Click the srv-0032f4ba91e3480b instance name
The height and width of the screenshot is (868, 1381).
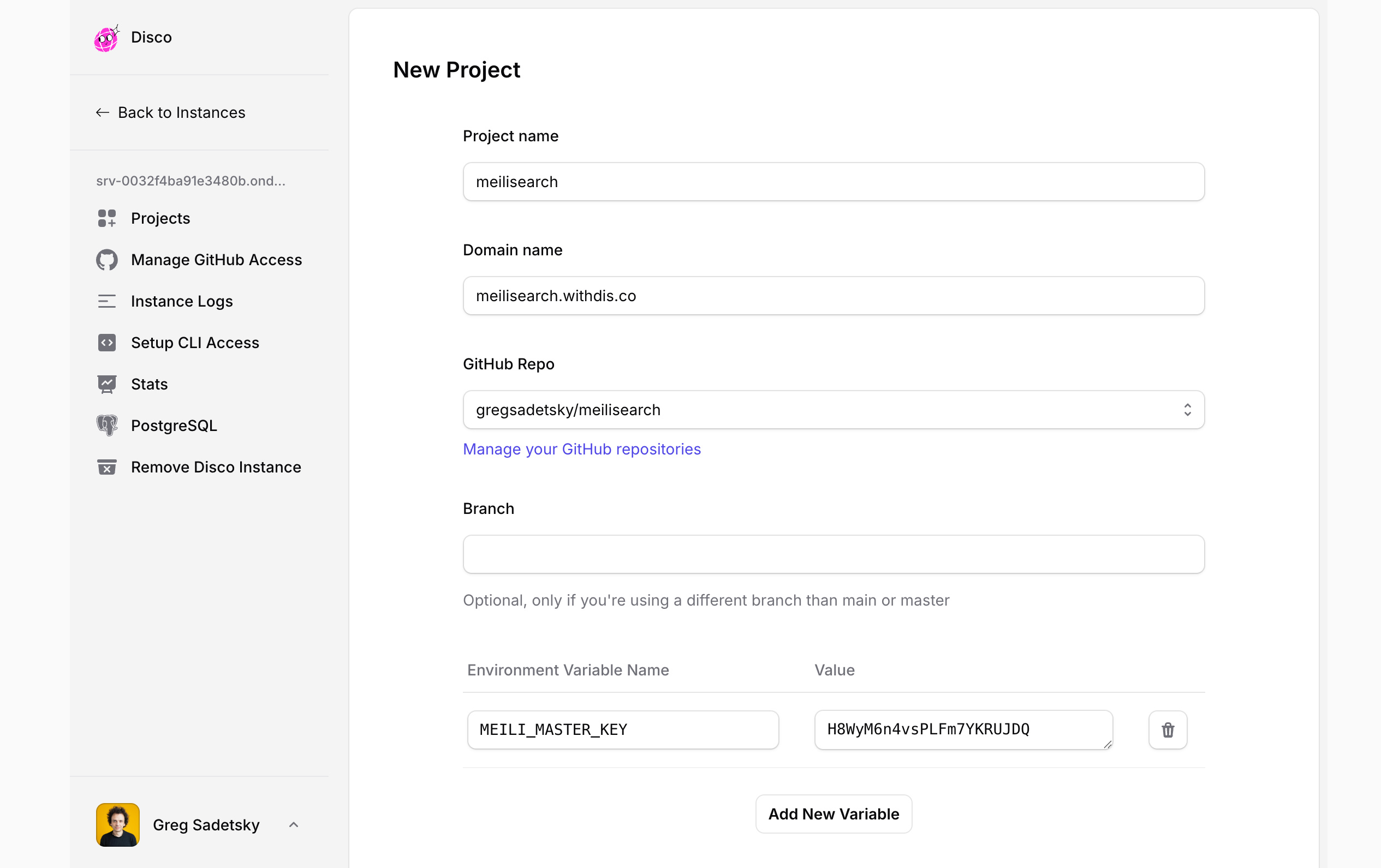point(191,181)
